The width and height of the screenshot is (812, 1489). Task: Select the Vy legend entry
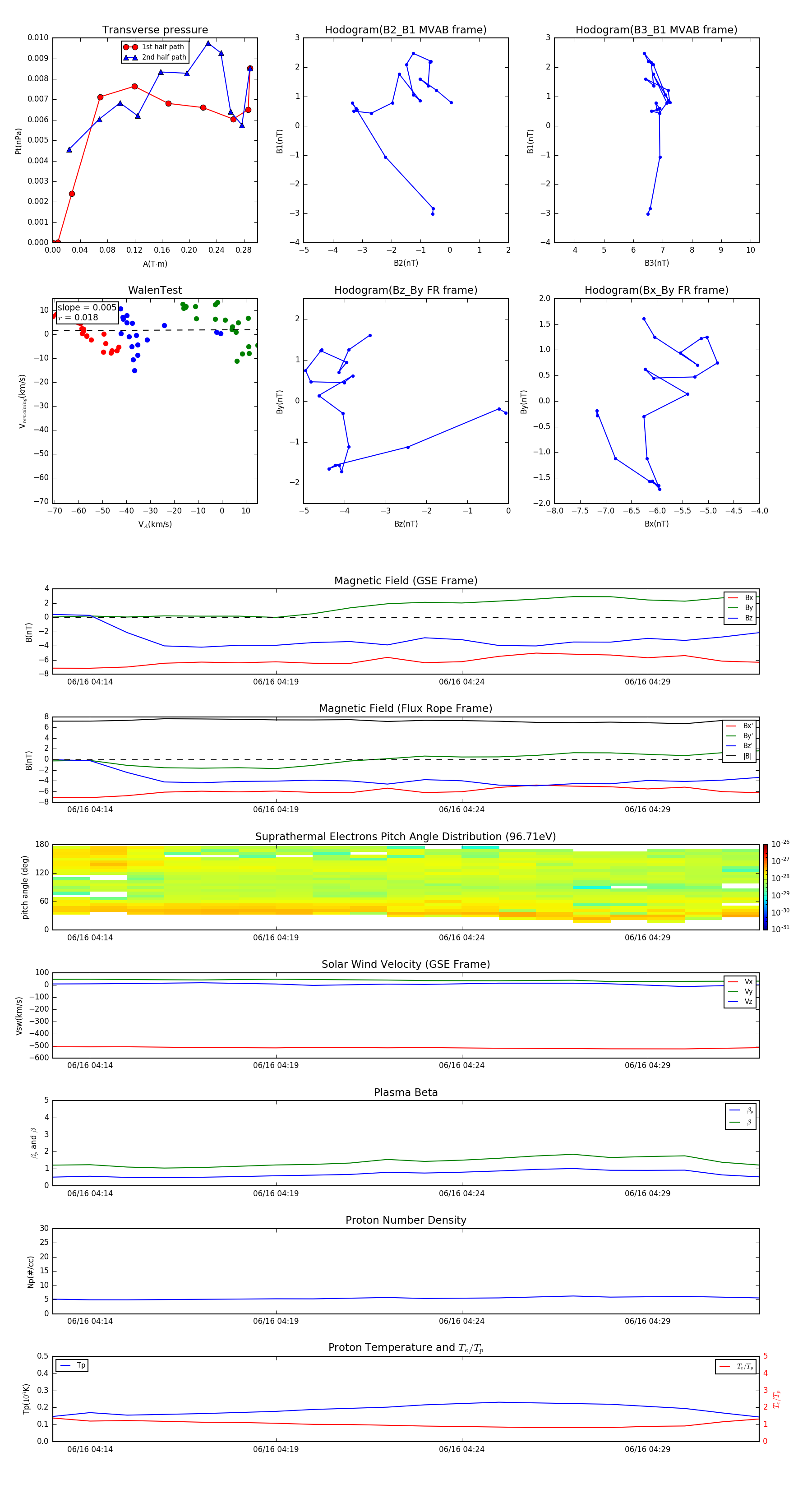[741, 991]
